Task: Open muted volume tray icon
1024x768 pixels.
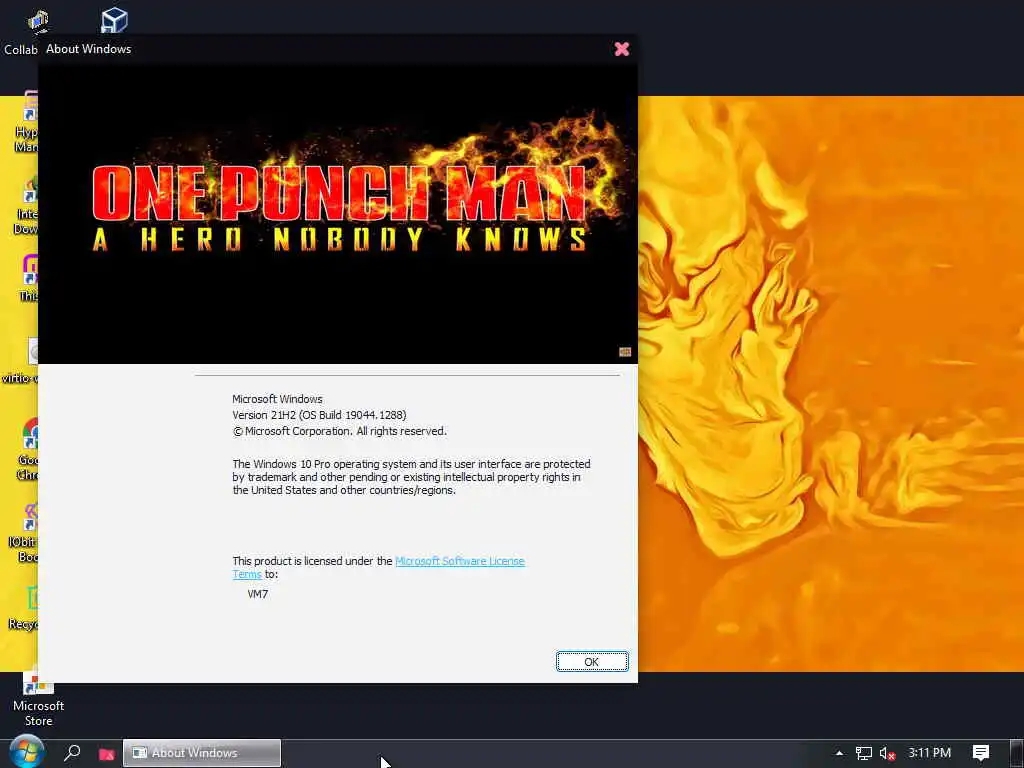Action: (x=888, y=753)
